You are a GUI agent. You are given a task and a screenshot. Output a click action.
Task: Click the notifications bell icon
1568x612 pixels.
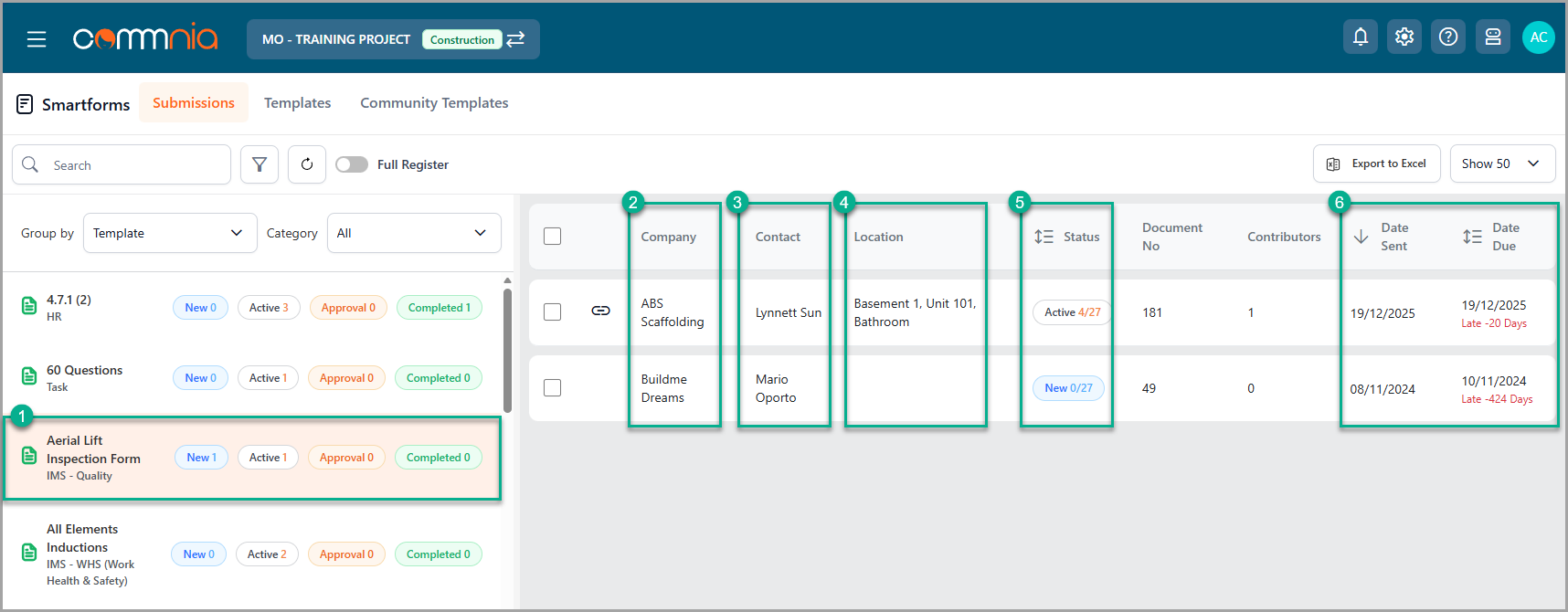(x=1360, y=37)
